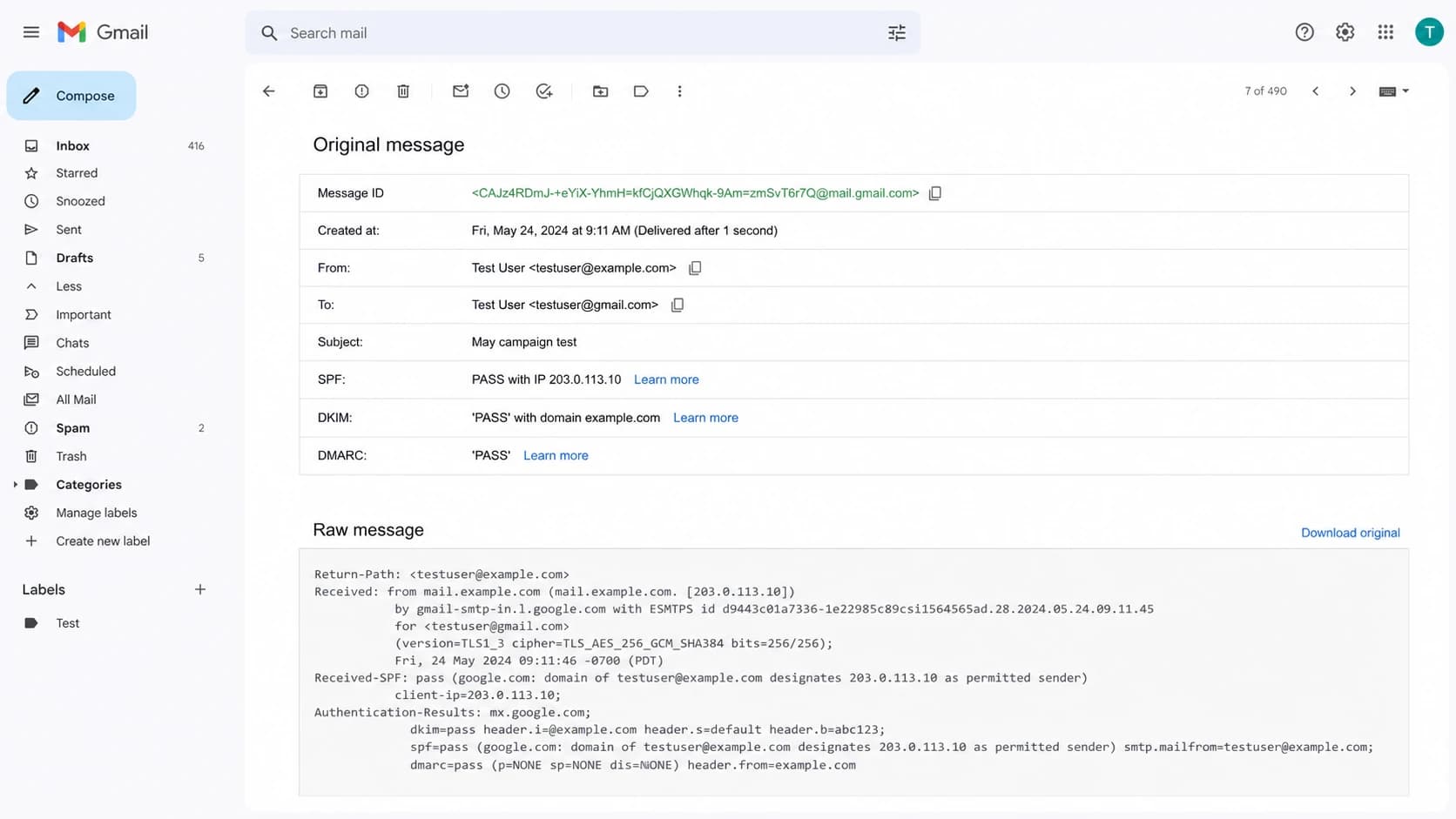Open the Labels tag icon in toolbar

coord(641,91)
